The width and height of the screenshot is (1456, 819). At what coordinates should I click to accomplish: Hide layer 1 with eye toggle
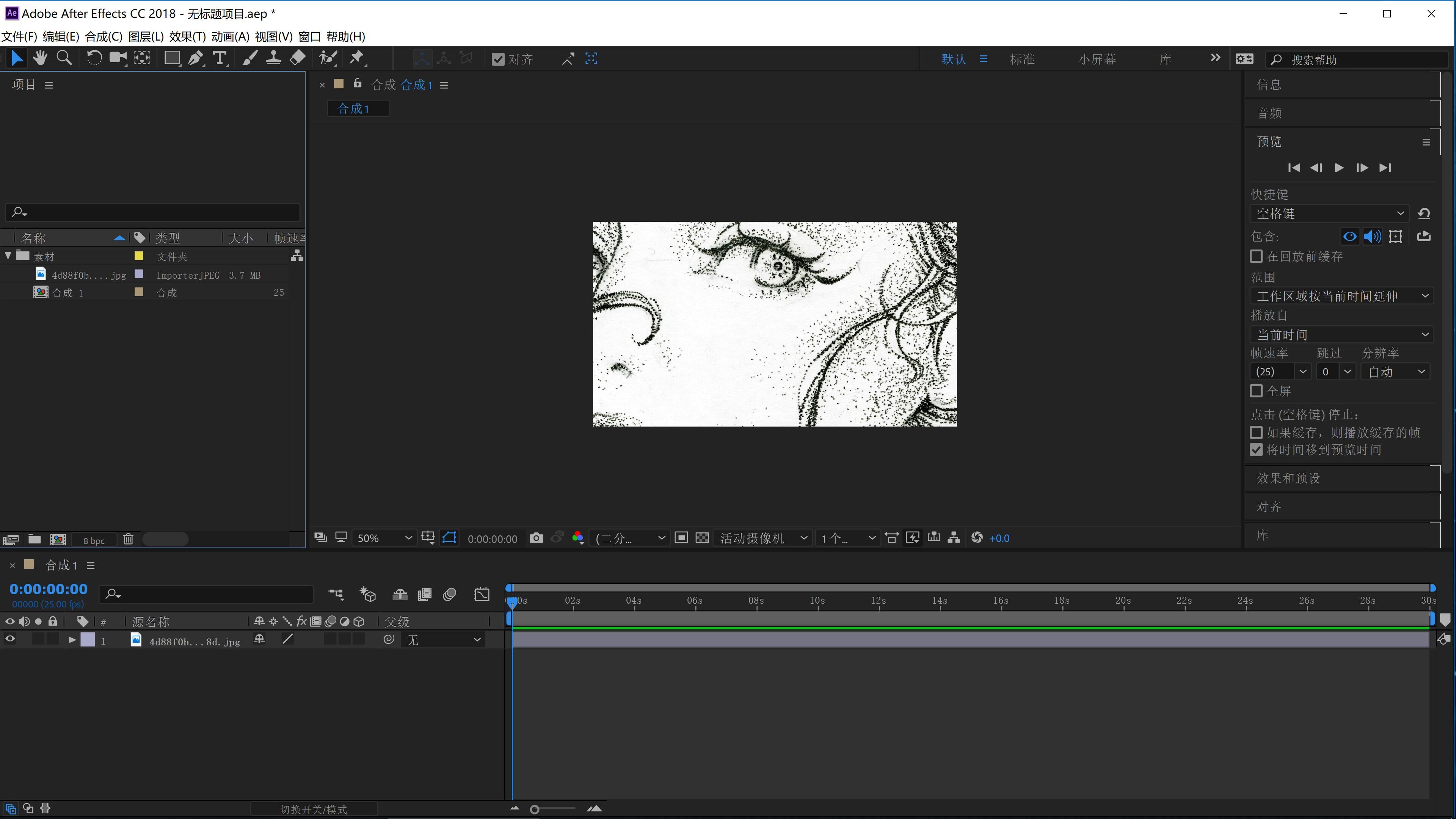pos(10,639)
